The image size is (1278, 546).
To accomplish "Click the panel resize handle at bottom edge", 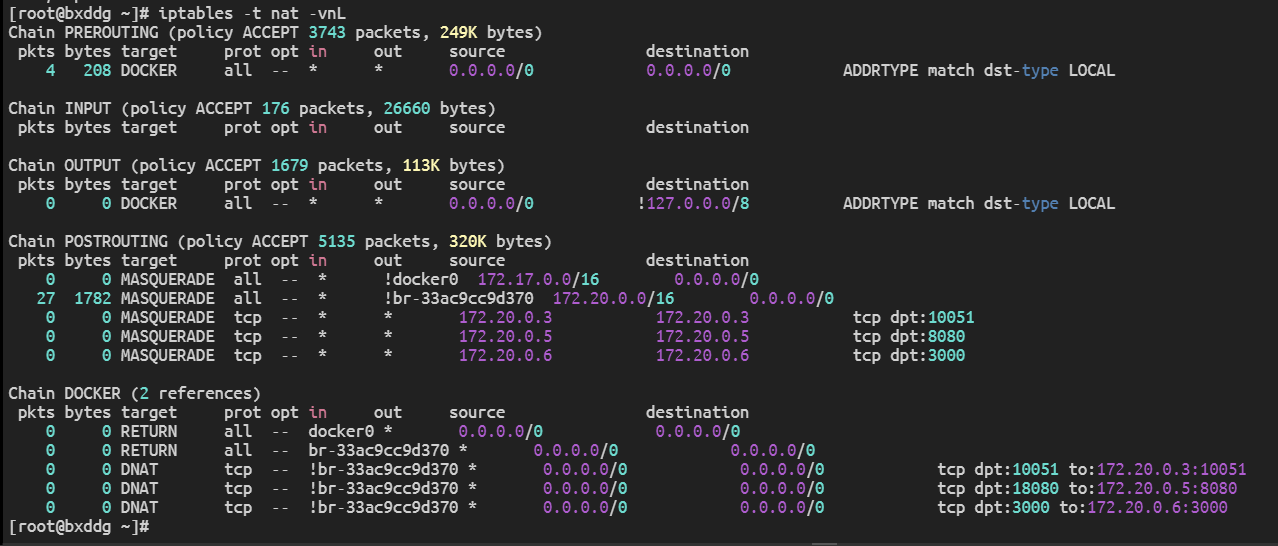I will click(x=825, y=543).
